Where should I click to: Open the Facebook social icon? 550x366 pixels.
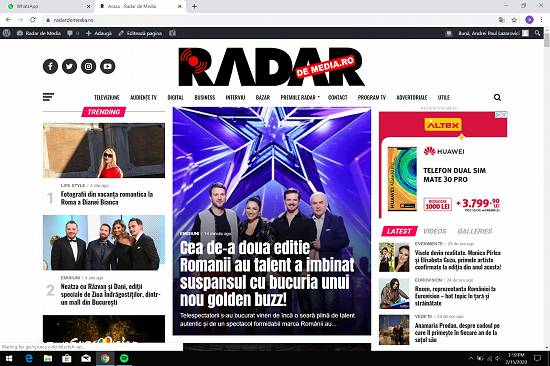[50, 66]
